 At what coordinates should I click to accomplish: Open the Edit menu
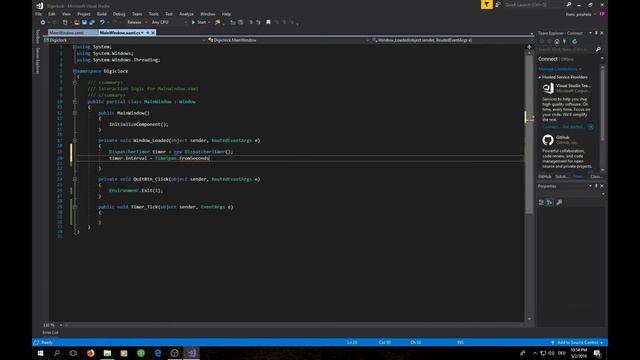coord(51,14)
